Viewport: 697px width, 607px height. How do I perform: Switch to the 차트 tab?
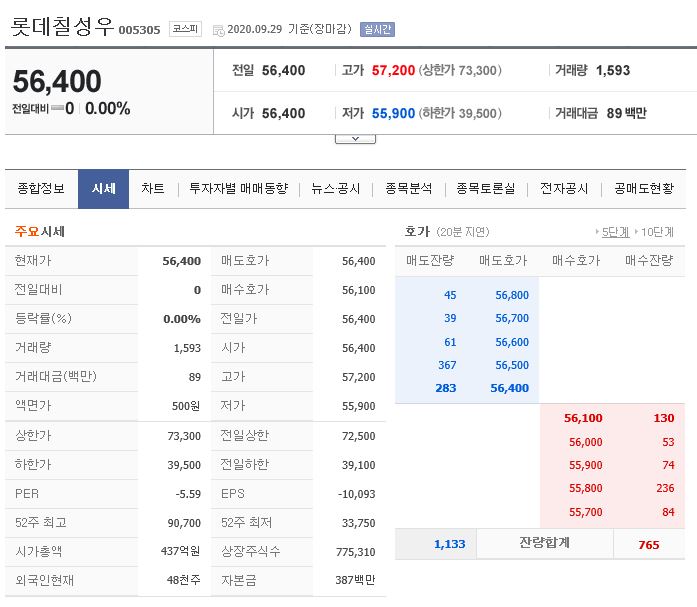153,188
